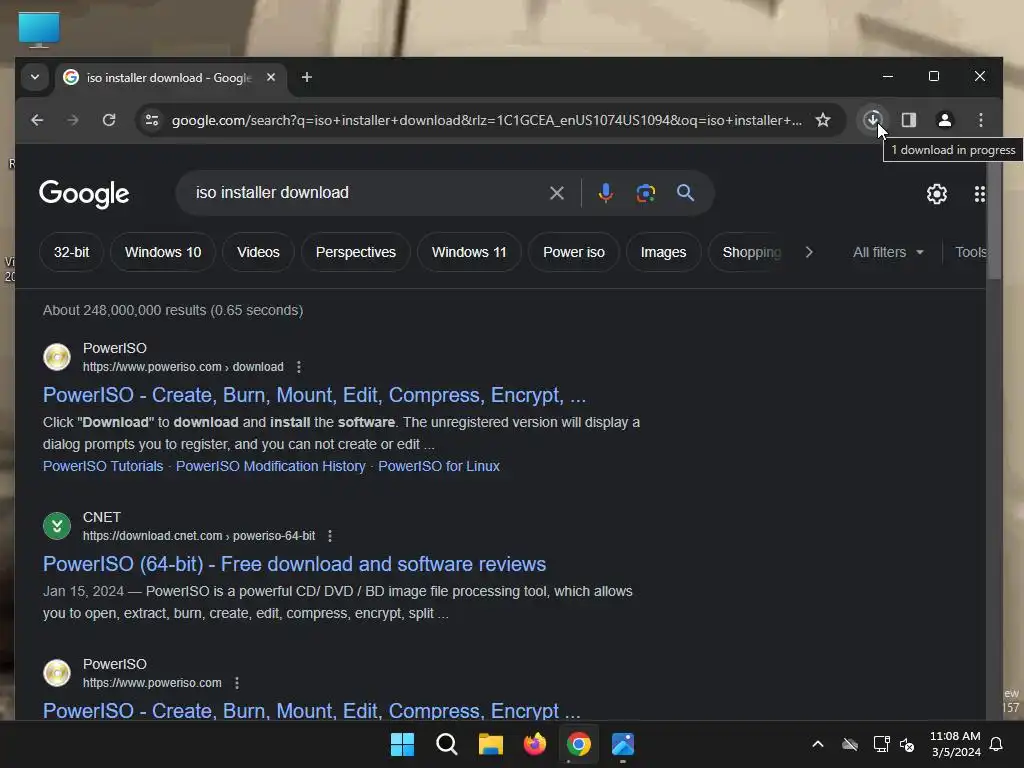Viewport: 1024px width, 768px height.
Task: Click first PowerISO disc favicon
Action: (57, 357)
